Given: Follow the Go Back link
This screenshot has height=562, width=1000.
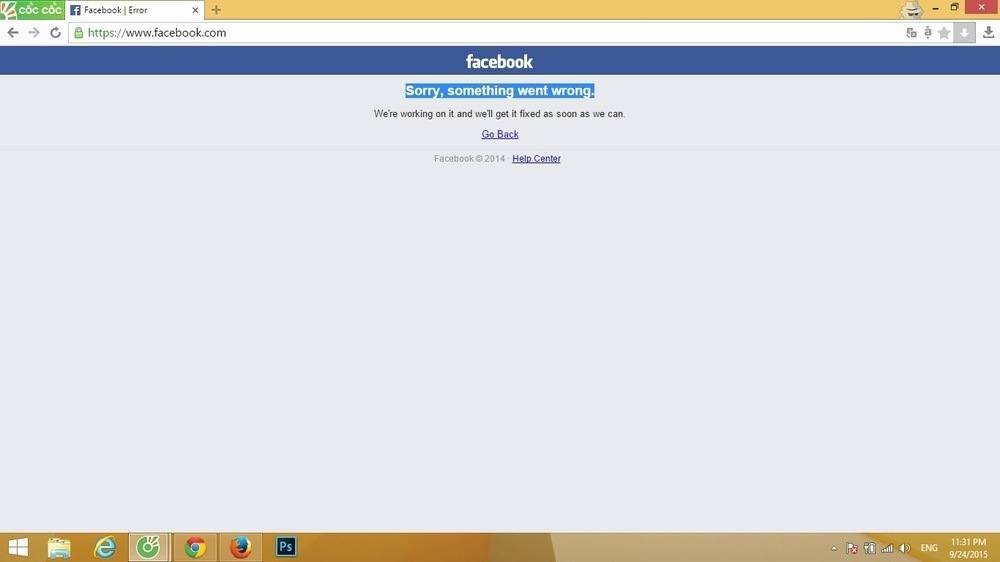Looking at the screenshot, I should (x=500, y=134).
